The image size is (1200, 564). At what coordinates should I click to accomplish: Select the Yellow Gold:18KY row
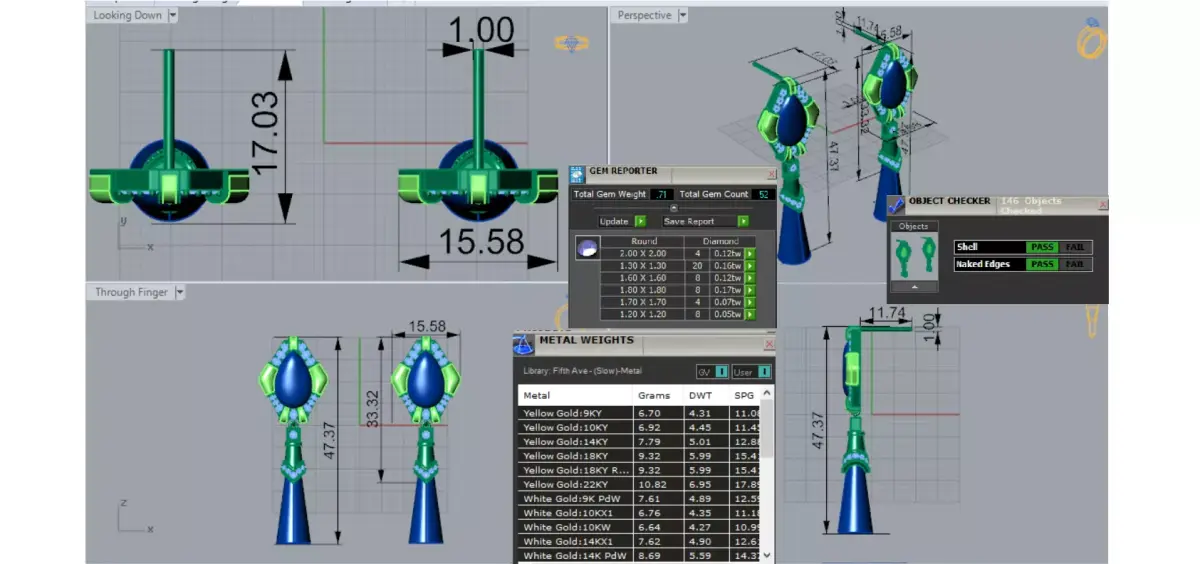pos(640,455)
